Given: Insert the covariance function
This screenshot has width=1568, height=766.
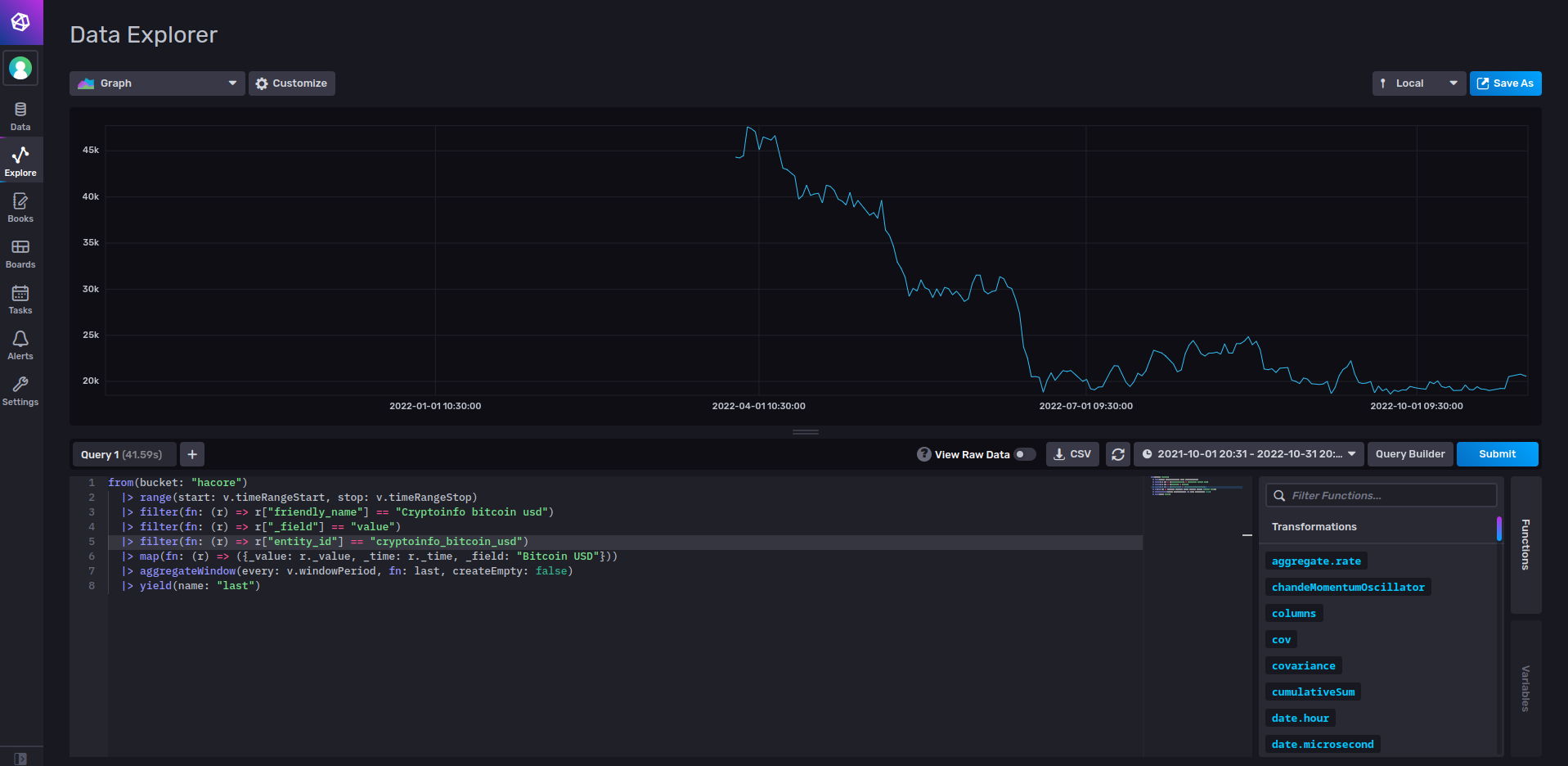Looking at the screenshot, I should tap(1303, 665).
